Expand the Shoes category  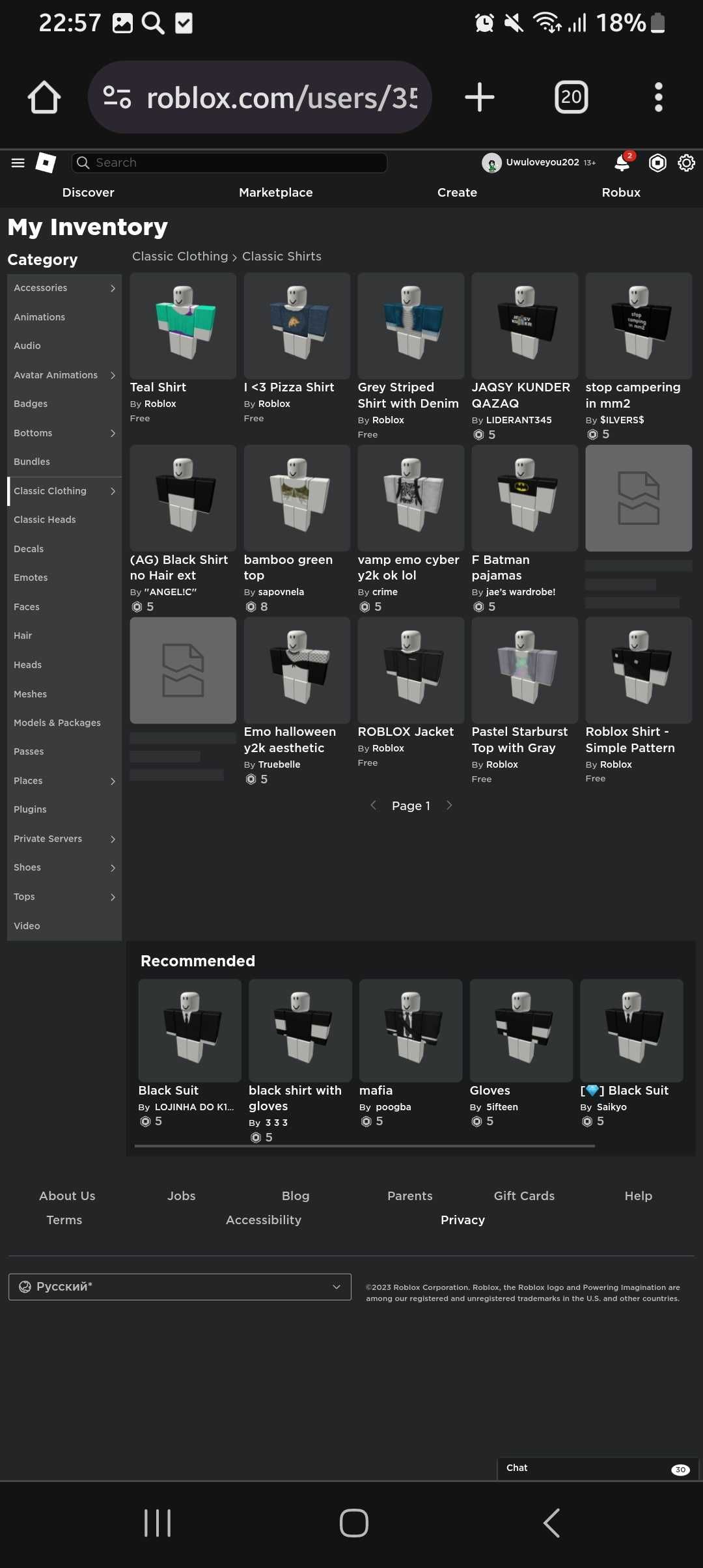click(x=64, y=867)
